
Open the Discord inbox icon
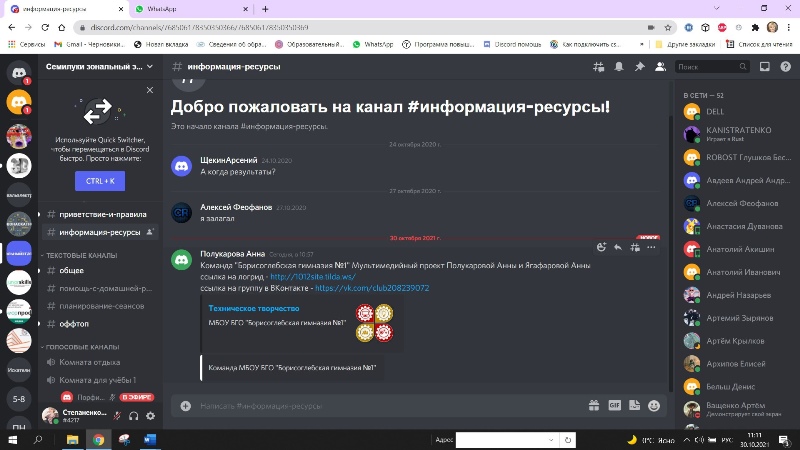[x=764, y=67]
